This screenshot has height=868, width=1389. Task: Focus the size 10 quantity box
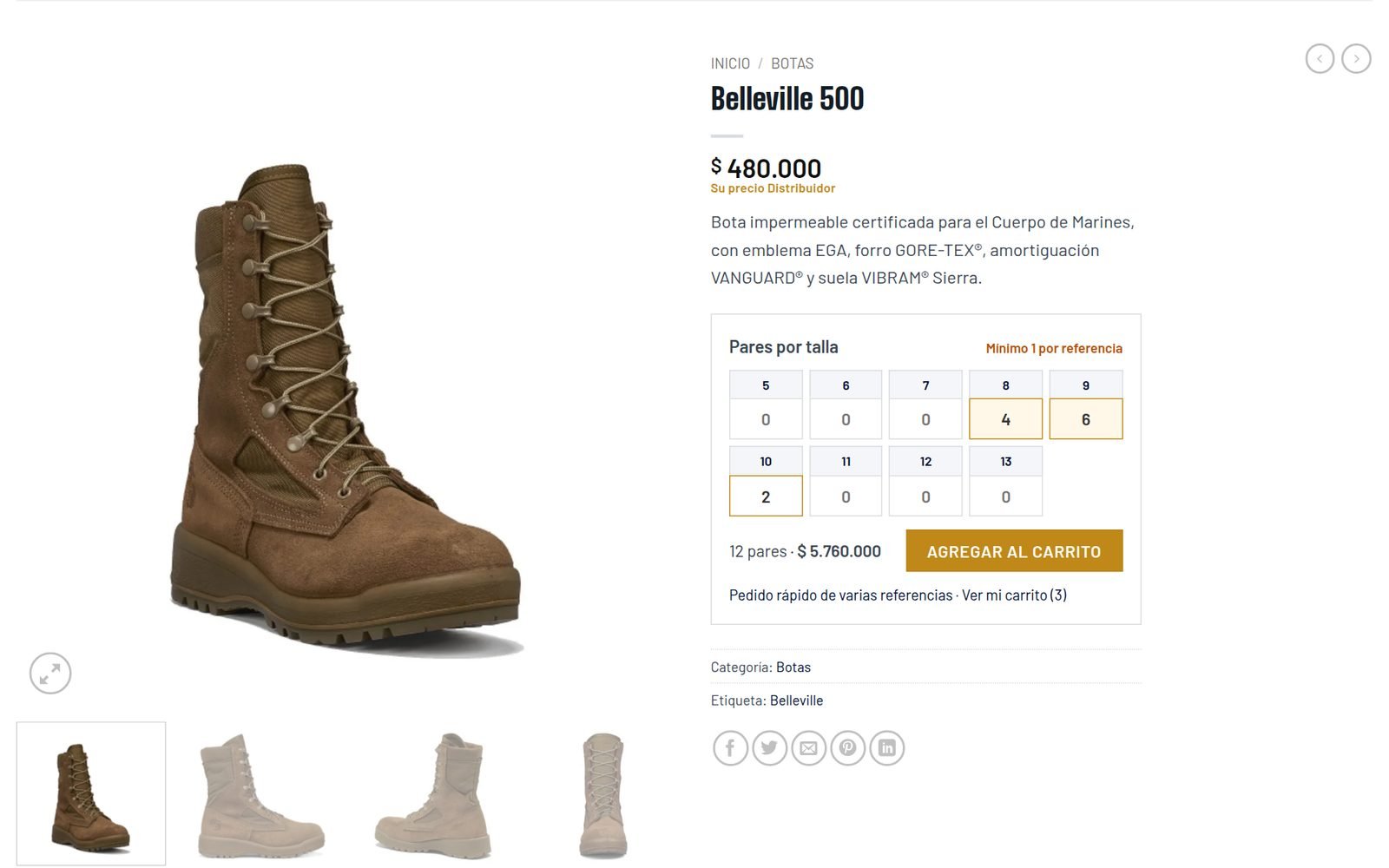click(x=766, y=496)
